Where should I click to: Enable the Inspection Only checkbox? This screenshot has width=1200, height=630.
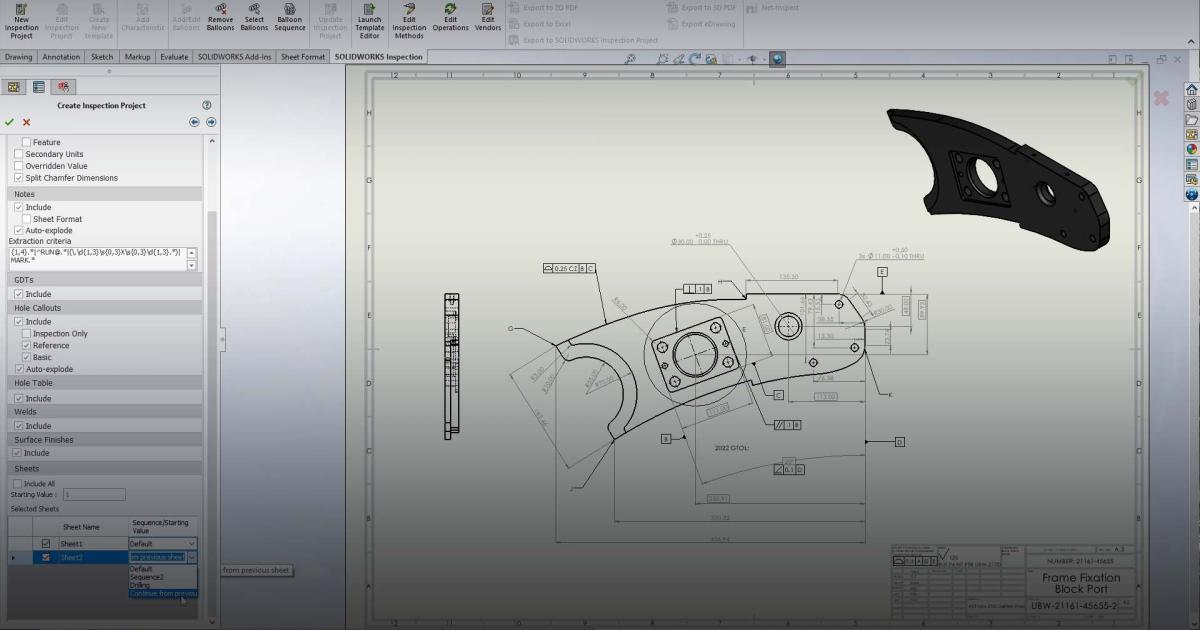pyautogui.click(x=27, y=334)
